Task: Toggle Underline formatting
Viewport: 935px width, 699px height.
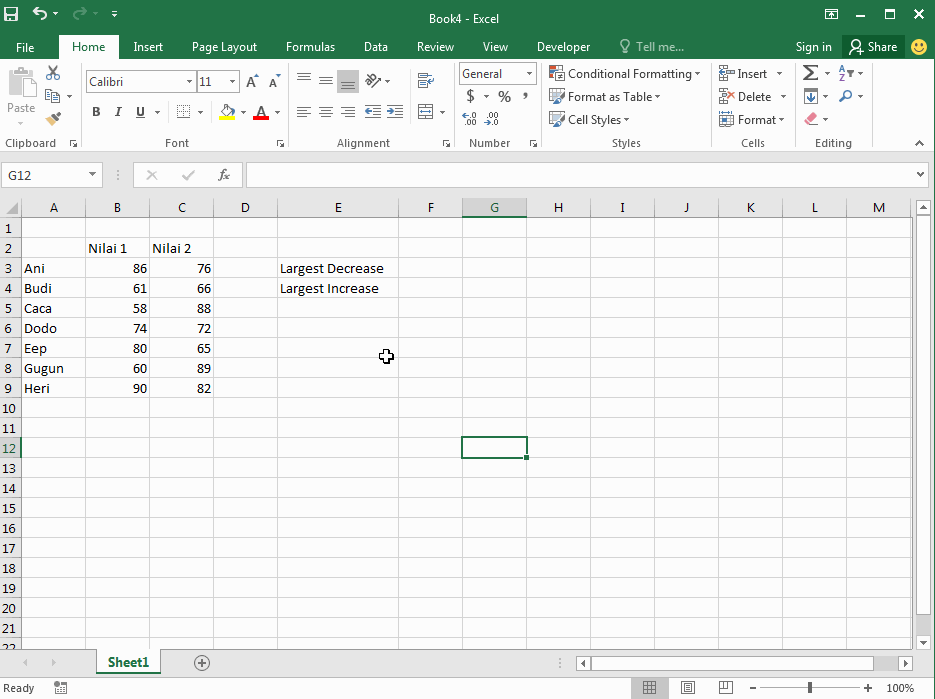Action: tap(138, 112)
